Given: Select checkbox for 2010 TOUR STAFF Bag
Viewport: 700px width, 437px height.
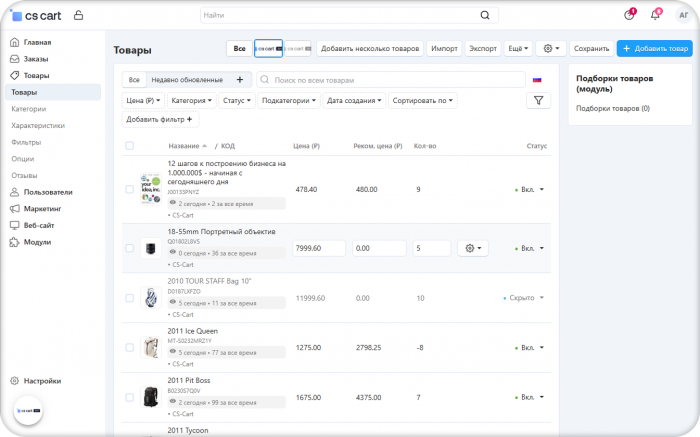Looking at the screenshot, I should (129, 298).
